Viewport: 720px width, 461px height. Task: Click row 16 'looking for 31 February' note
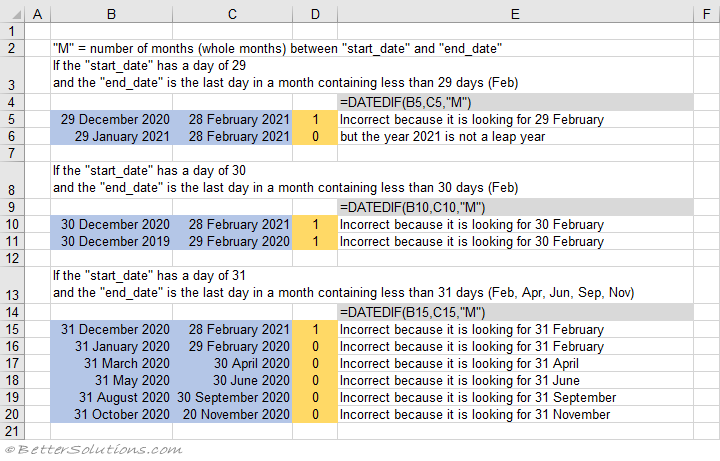click(472, 346)
